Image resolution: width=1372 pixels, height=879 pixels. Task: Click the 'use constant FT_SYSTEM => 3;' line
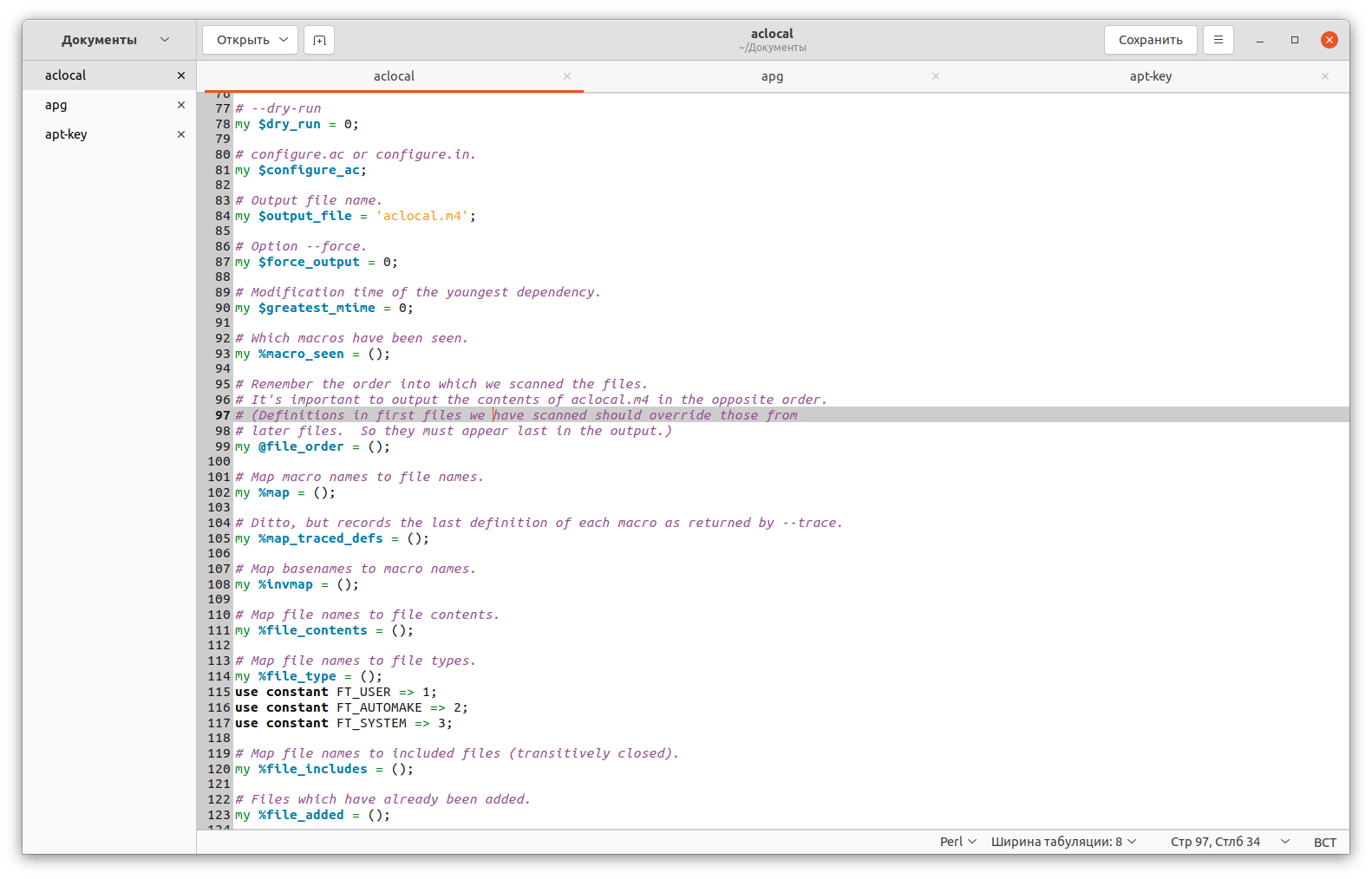(x=343, y=723)
